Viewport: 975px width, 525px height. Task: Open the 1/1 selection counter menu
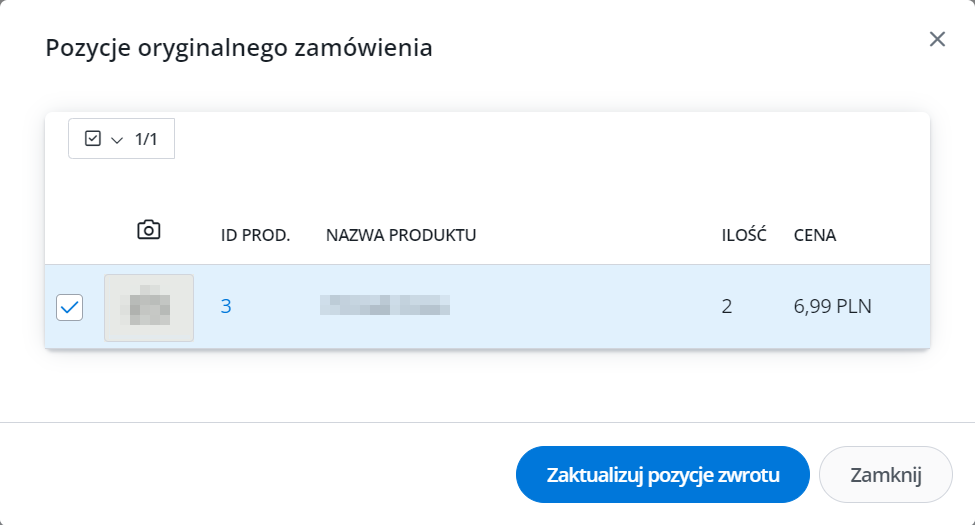(121, 139)
